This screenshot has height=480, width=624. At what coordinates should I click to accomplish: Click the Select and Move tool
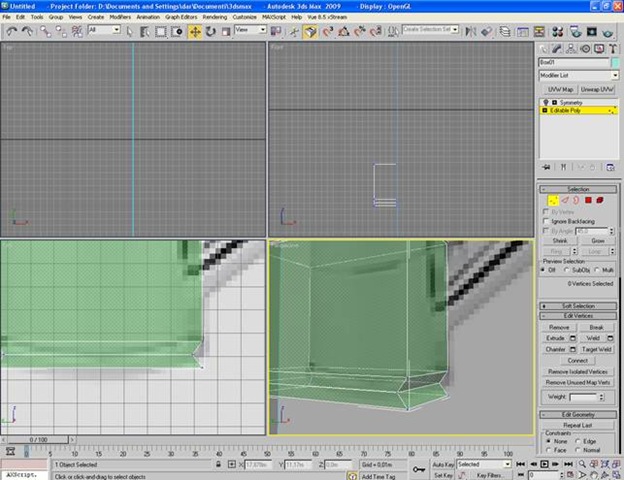click(195, 31)
